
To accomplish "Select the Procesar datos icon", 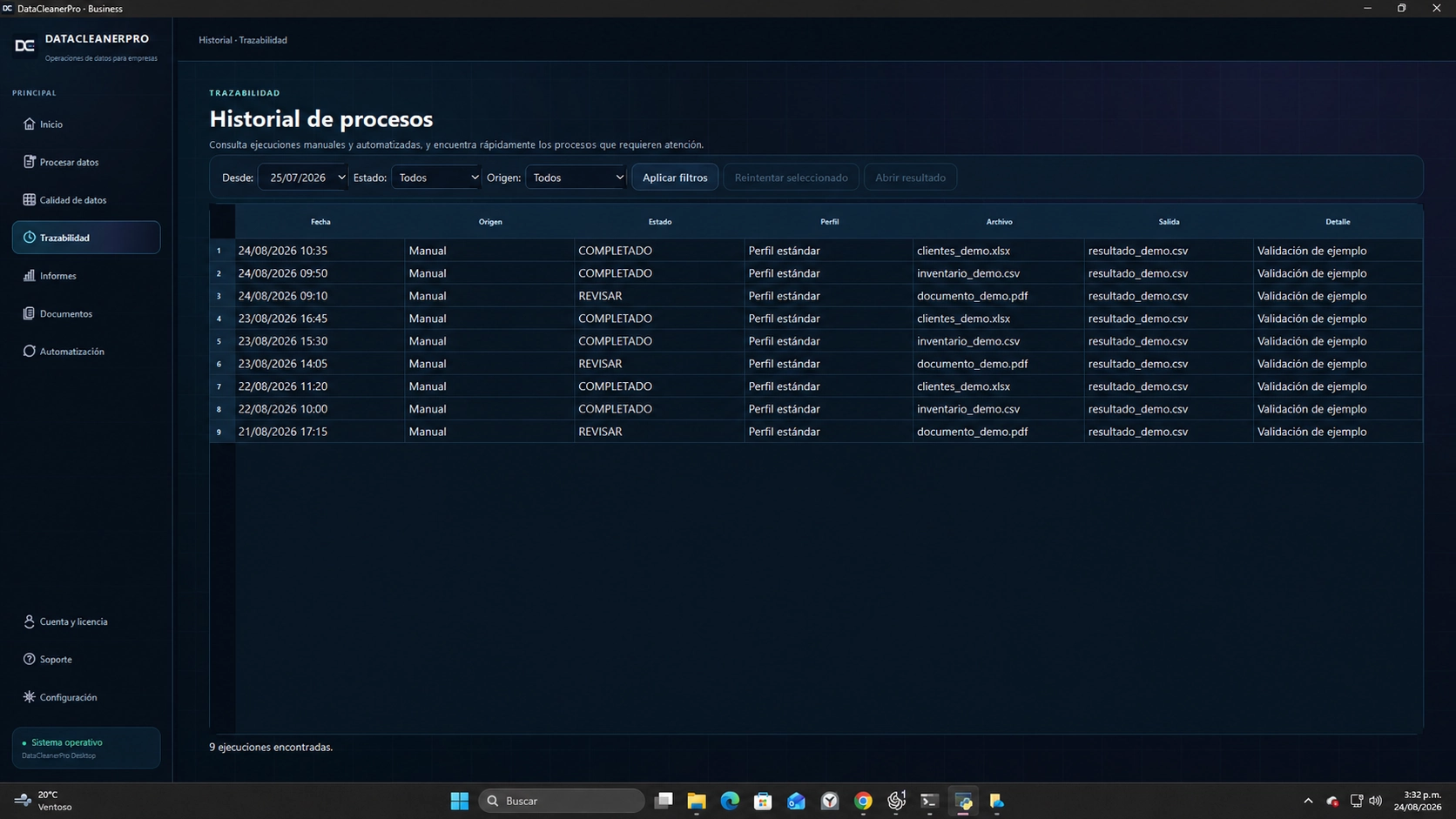I will pos(29,162).
